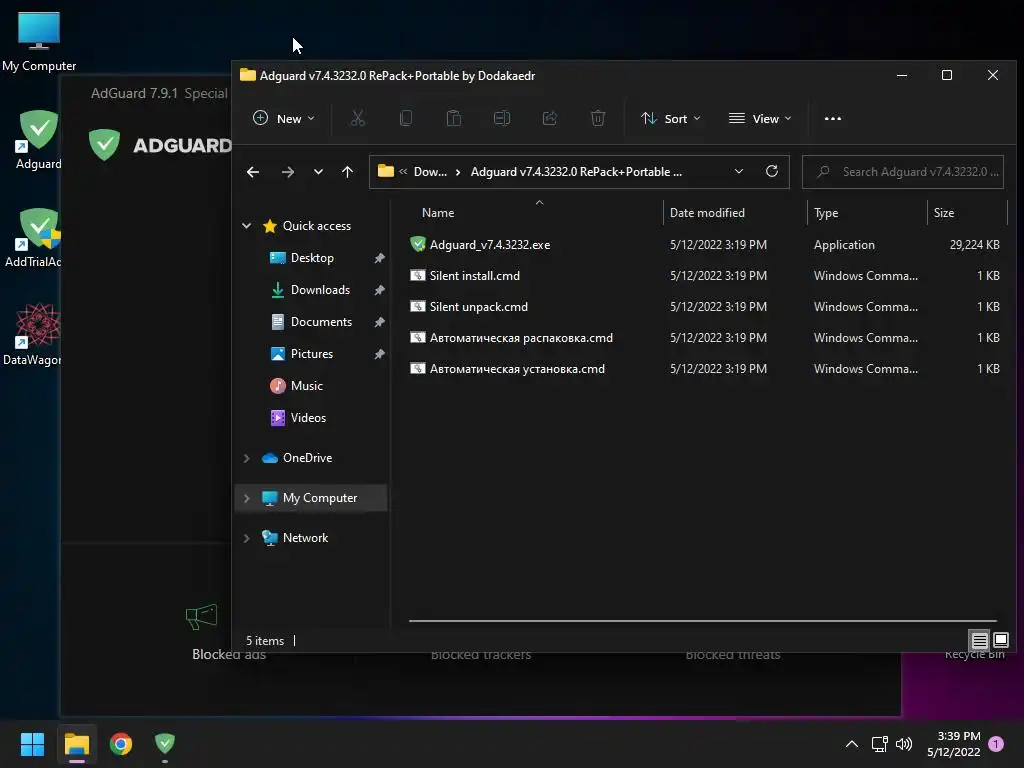The height and width of the screenshot is (768, 1024).
Task: Select Documents in the navigation pane
Action: click(x=321, y=321)
